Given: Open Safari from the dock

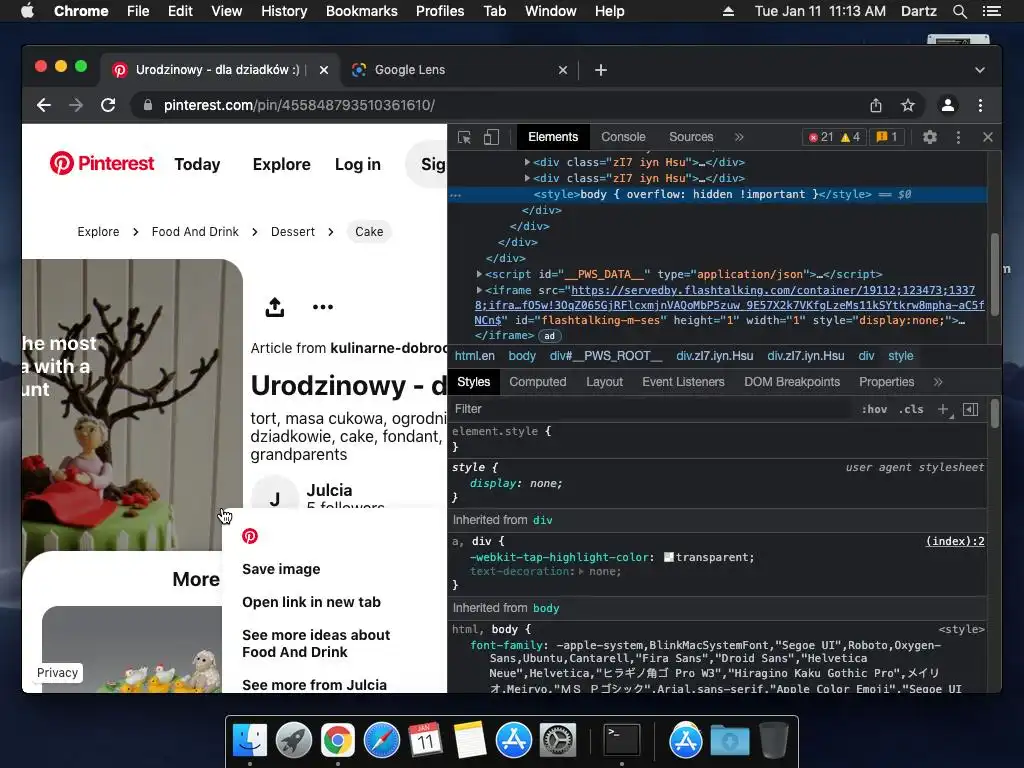Looking at the screenshot, I should click(381, 741).
